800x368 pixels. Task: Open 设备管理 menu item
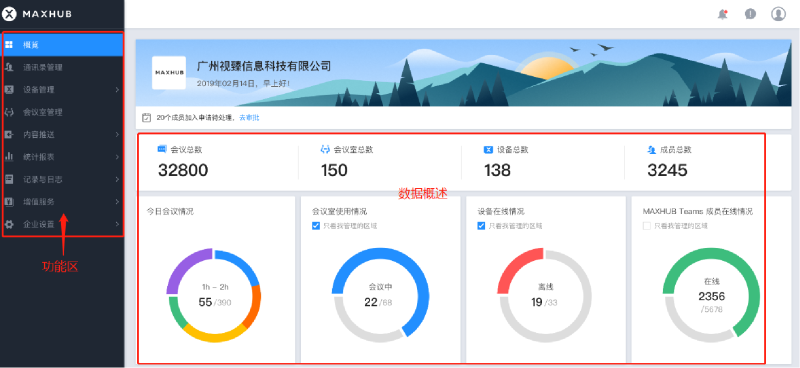(x=63, y=90)
